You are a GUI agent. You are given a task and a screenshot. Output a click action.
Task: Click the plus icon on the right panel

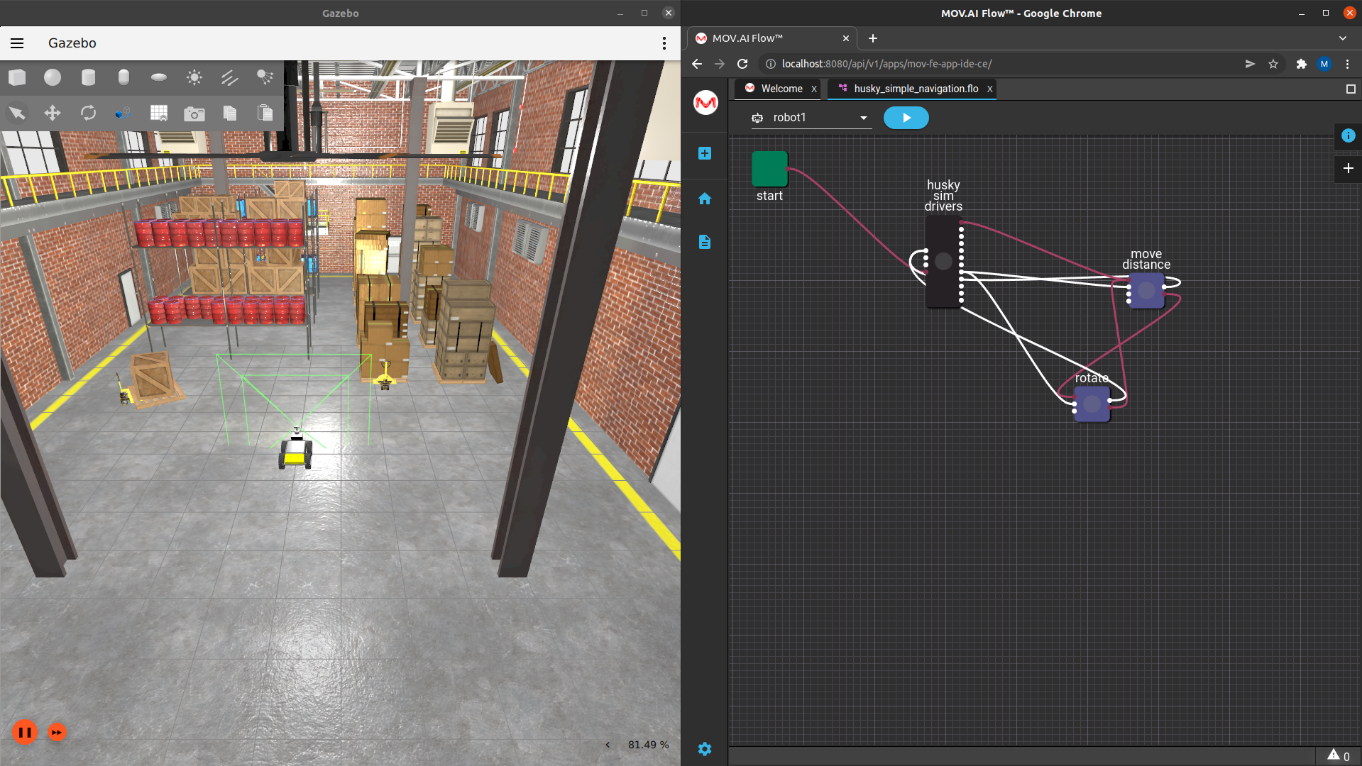(1348, 168)
